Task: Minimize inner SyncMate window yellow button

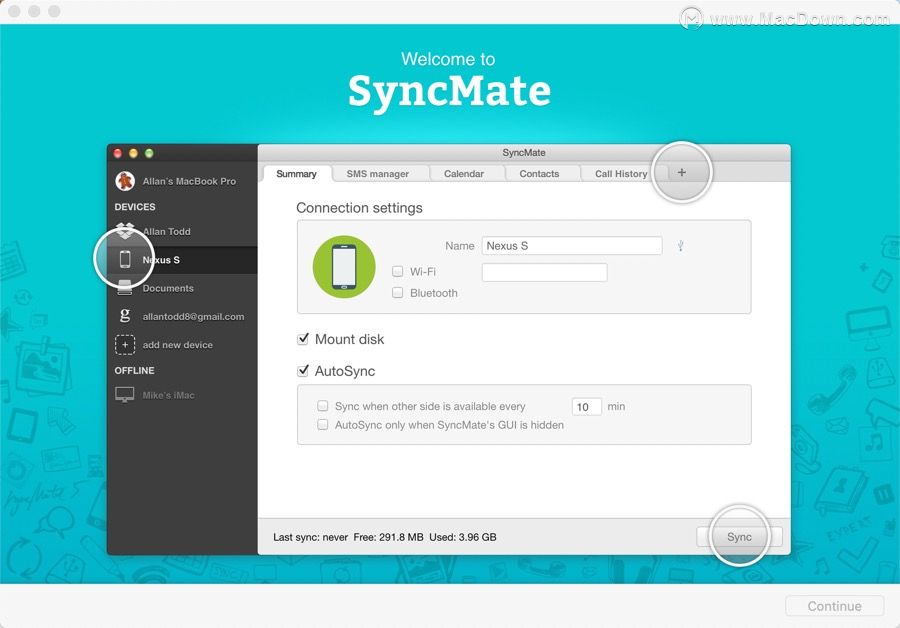Action: (x=133, y=153)
